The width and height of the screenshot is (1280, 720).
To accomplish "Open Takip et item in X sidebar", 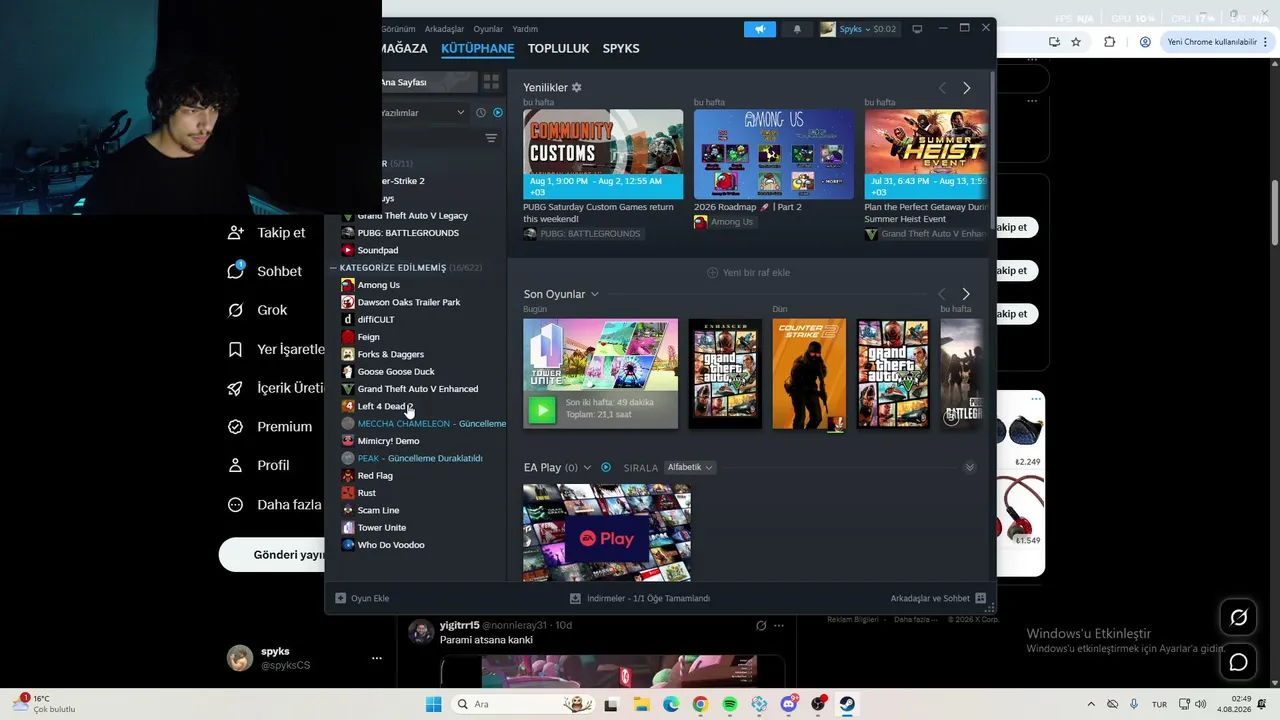I will 267,232.
